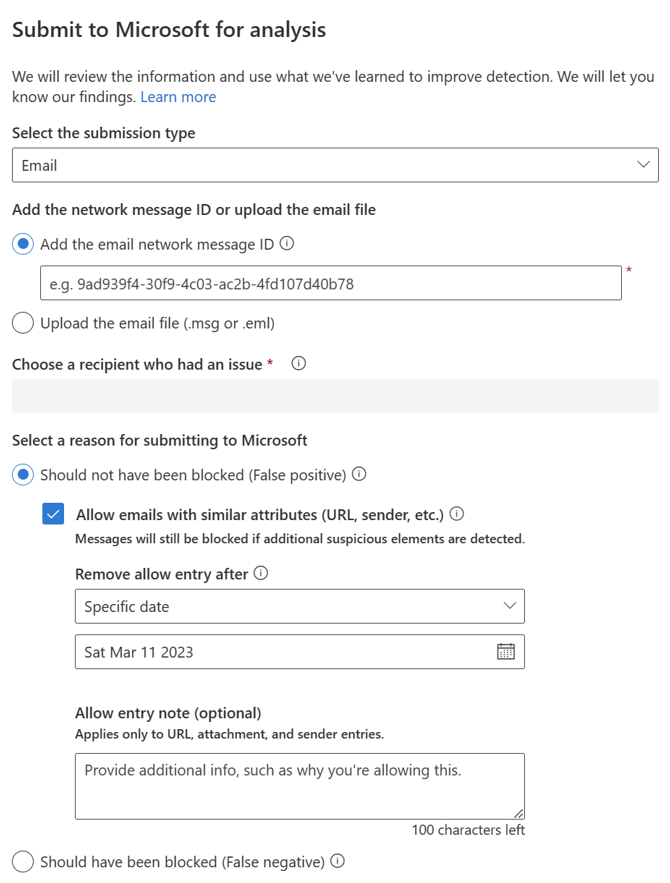Click info icon beside False negative option

pyautogui.click(x=338, y=861)
